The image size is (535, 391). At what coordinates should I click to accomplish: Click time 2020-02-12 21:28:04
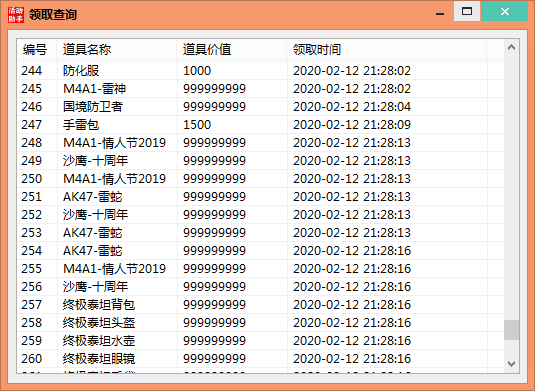point(352,107)
